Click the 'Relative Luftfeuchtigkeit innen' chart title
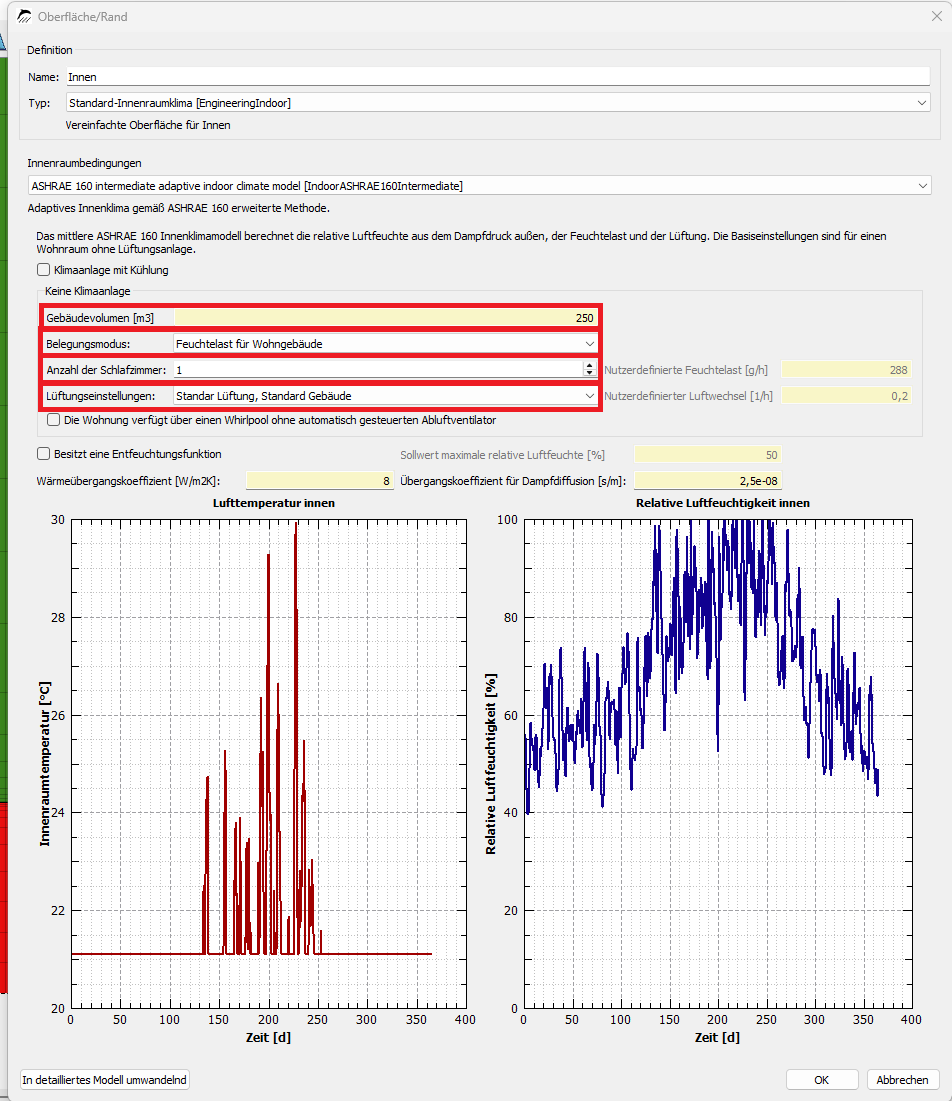Screen dimensions: 952x1101 [x=723, y=503]
